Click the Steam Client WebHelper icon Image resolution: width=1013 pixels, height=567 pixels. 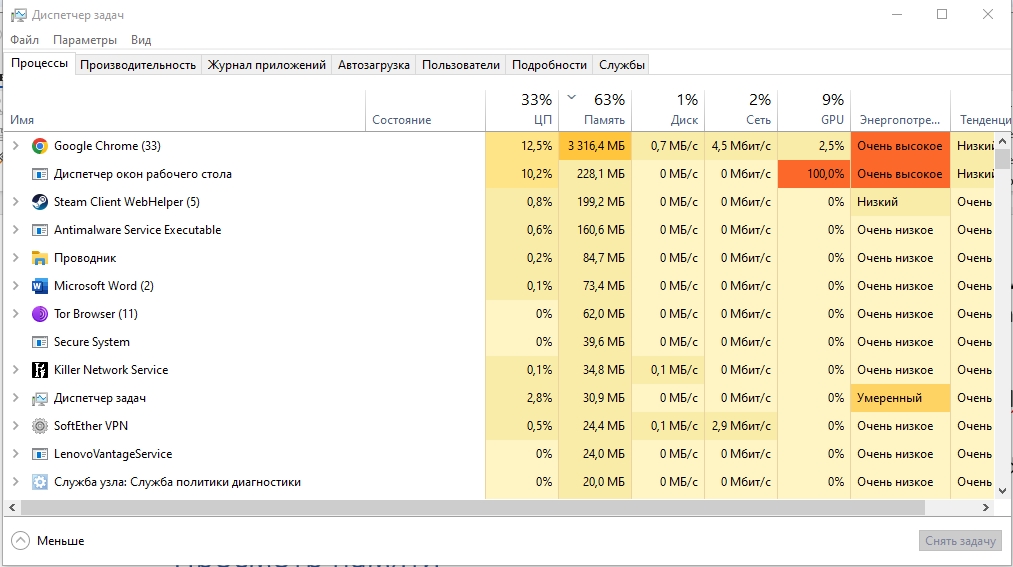pyautogui.click(x=39, y=202)
